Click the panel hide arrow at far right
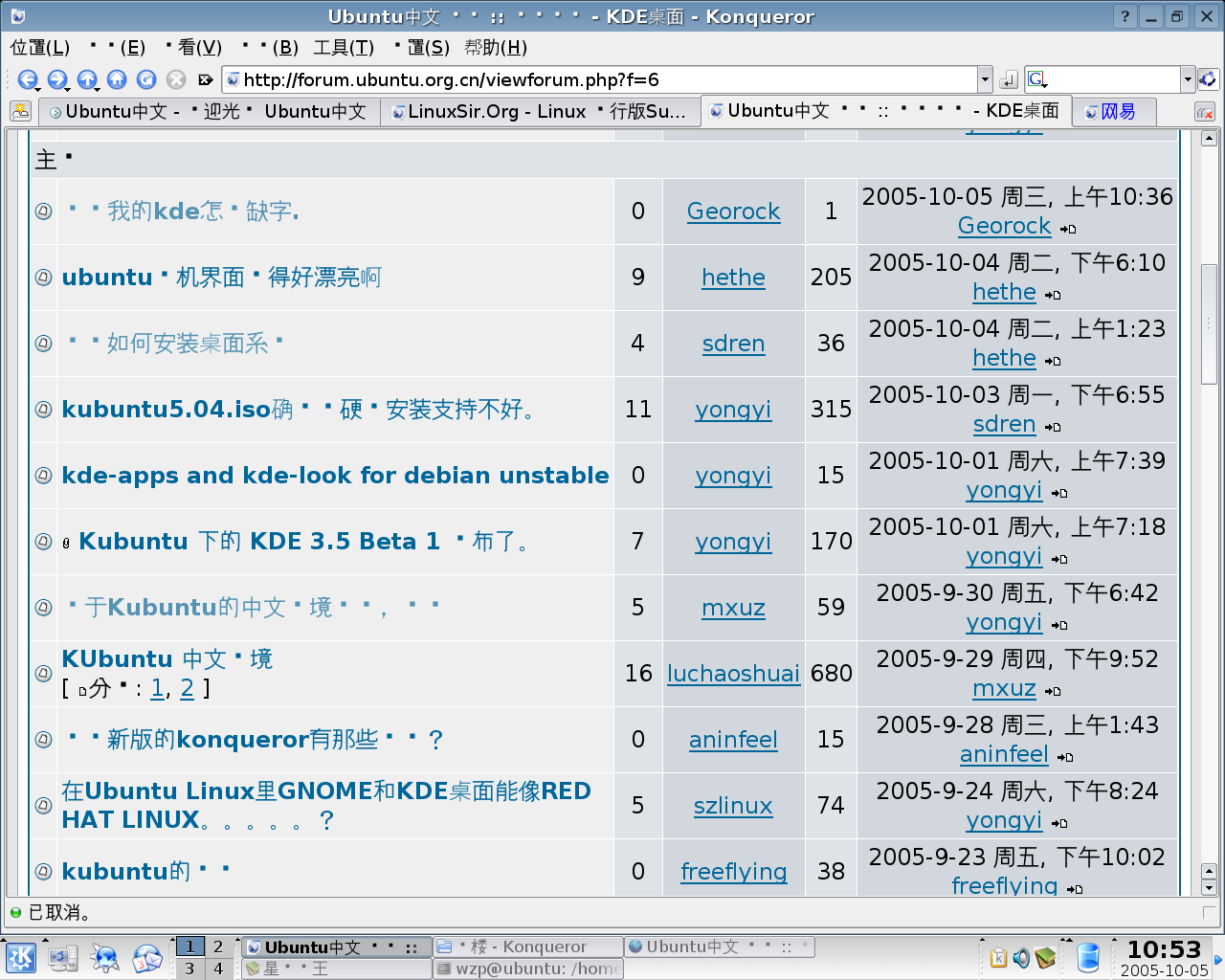 tap(1218, 959)
